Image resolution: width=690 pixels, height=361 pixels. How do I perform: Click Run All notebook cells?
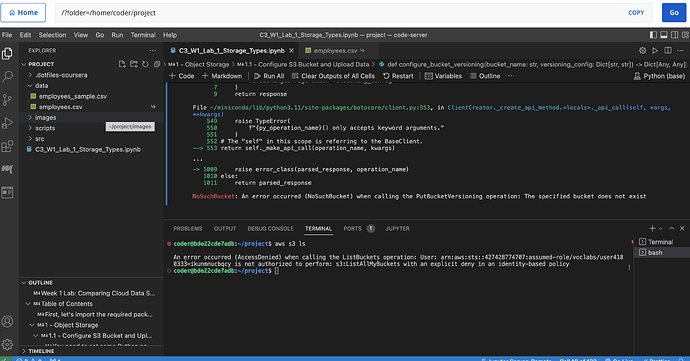pos(269,76)
